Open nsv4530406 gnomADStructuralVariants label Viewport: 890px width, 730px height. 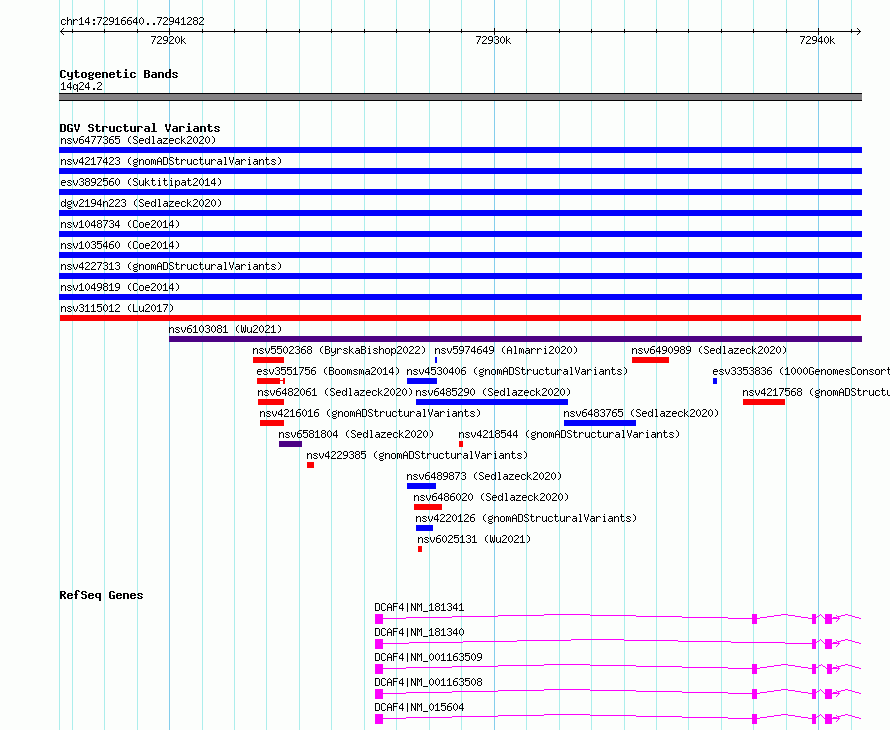pos(517,371)
